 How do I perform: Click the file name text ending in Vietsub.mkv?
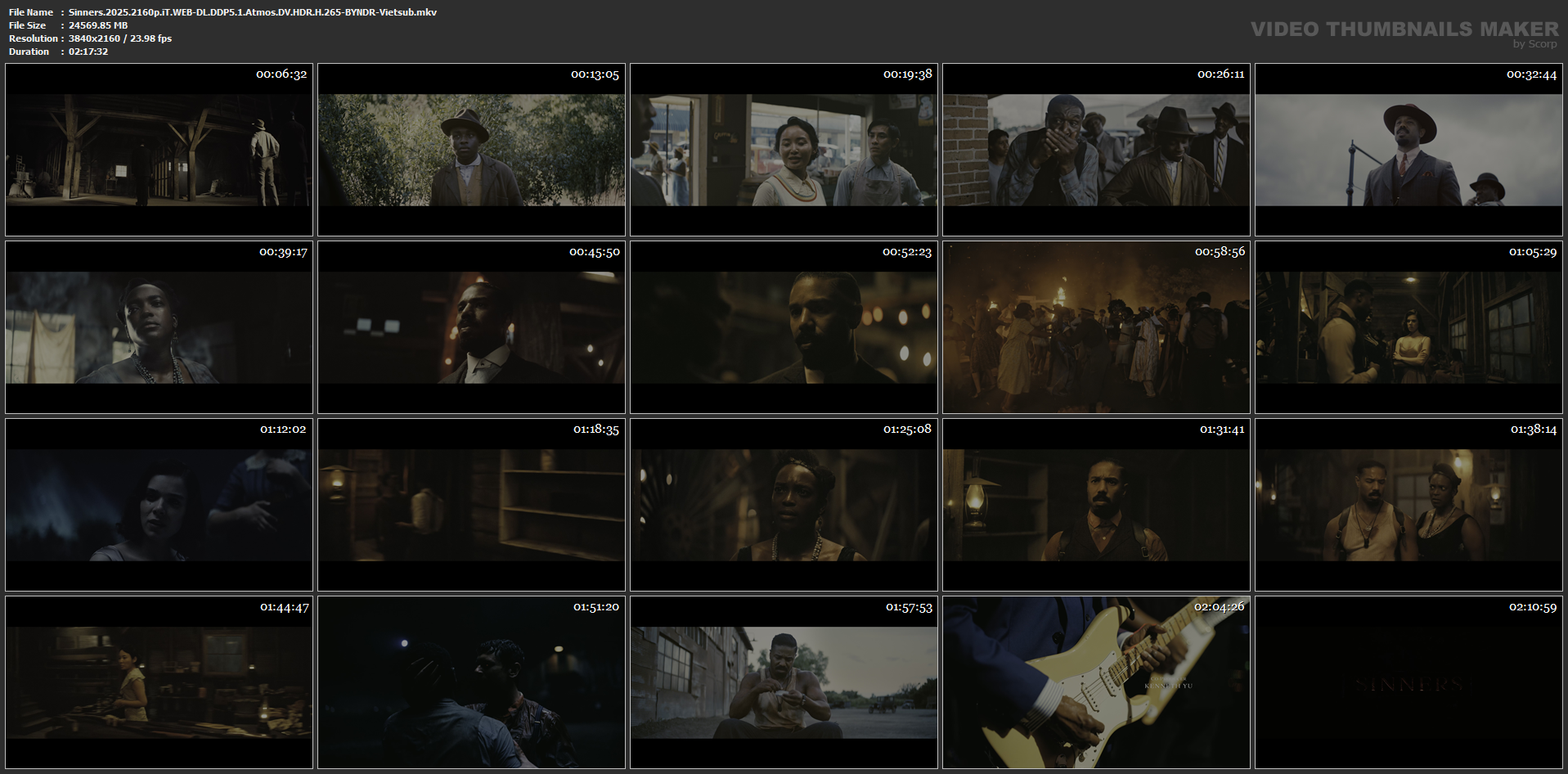pos(253,12)
